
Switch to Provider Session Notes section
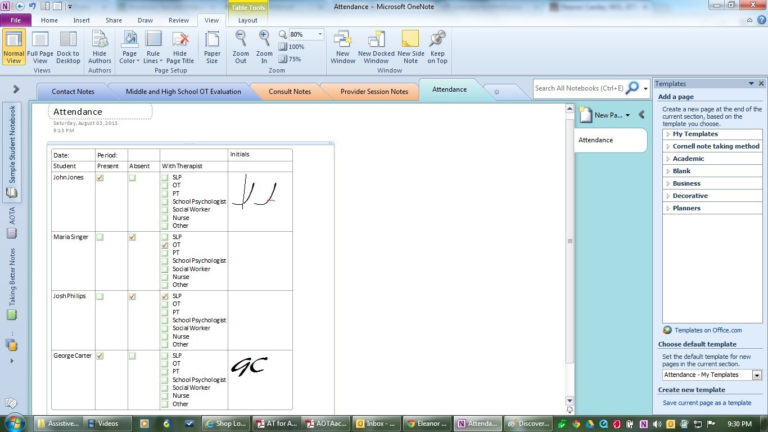pyautogui.click(x=374, y=92)
